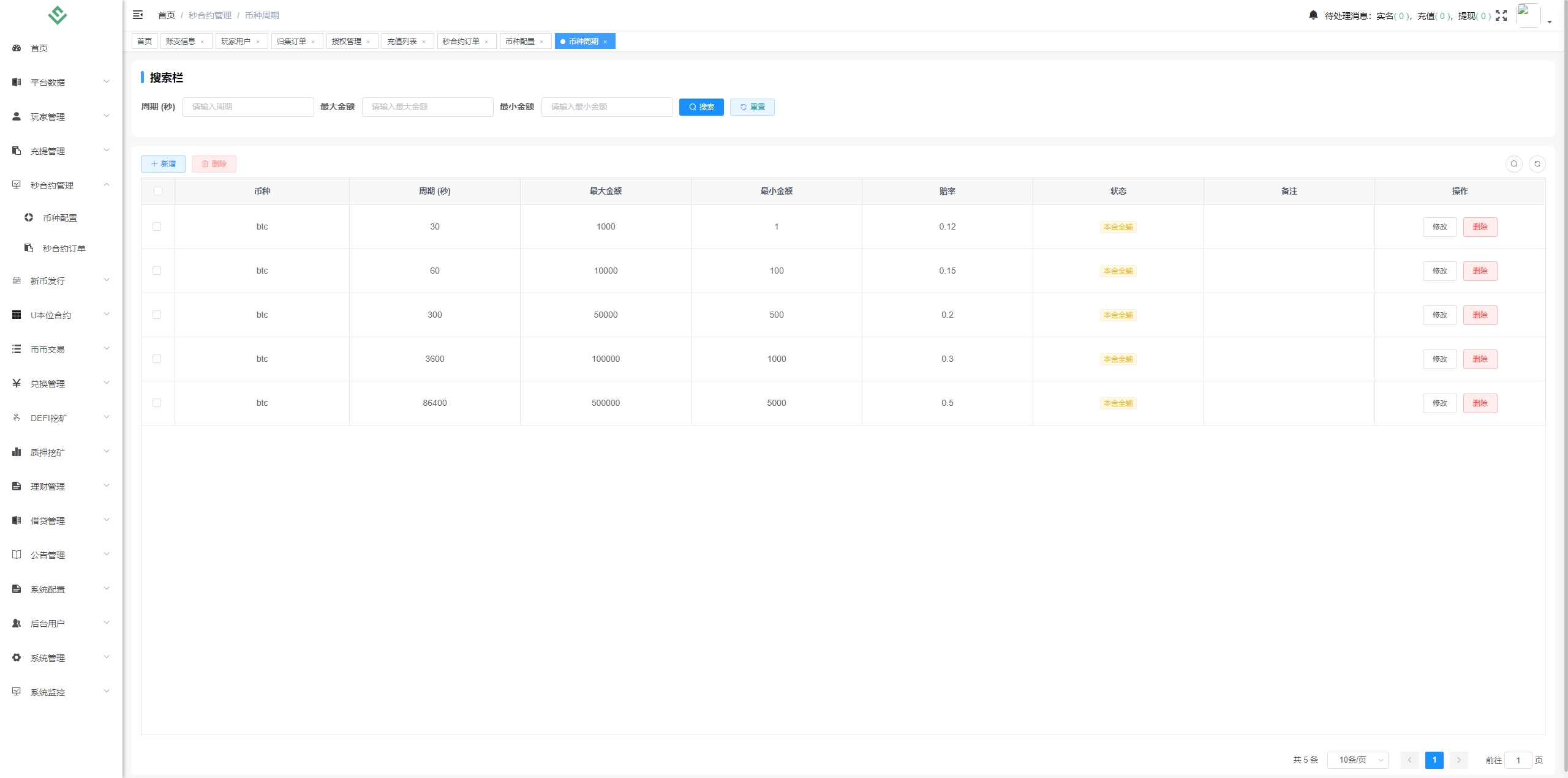Click the 新币发行 sidebar icon
The image size is (1568, 778).
[17, 280]
